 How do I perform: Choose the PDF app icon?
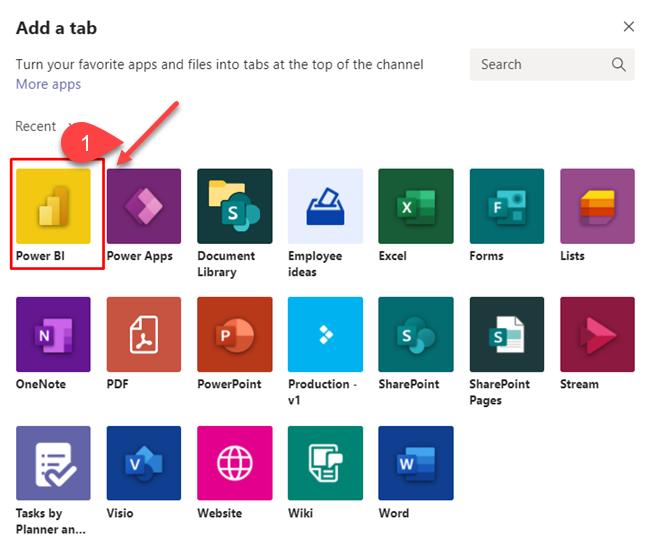[x=144, y=334]
